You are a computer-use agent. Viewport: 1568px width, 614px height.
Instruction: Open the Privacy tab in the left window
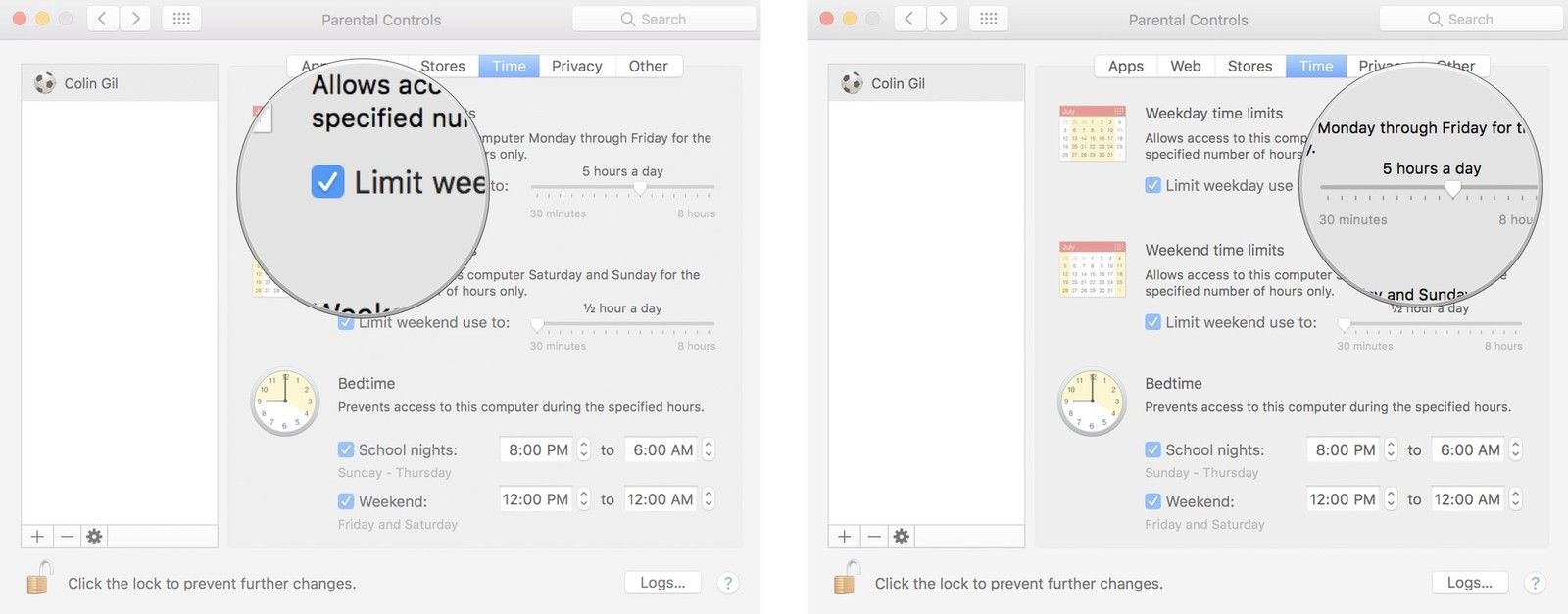pos(576,66)
